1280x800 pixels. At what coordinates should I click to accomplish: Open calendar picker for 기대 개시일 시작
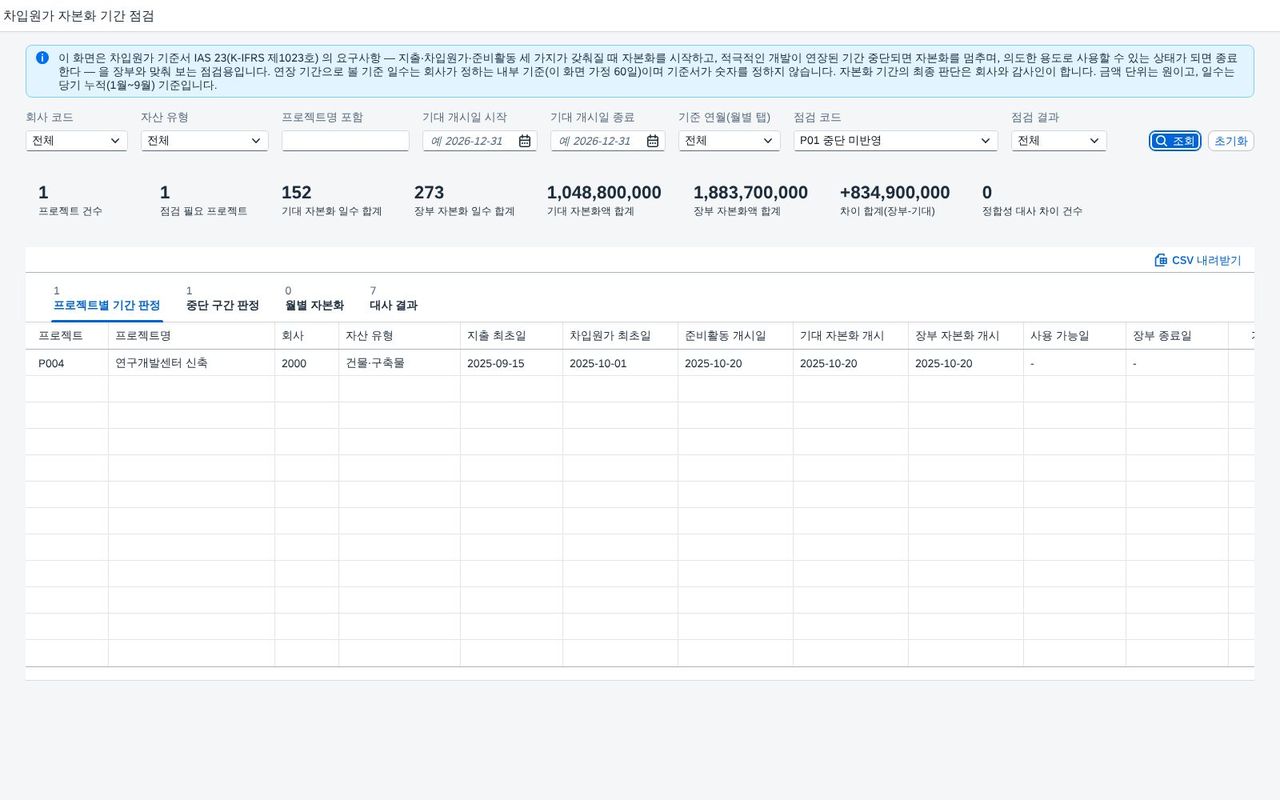pos(525,141)
